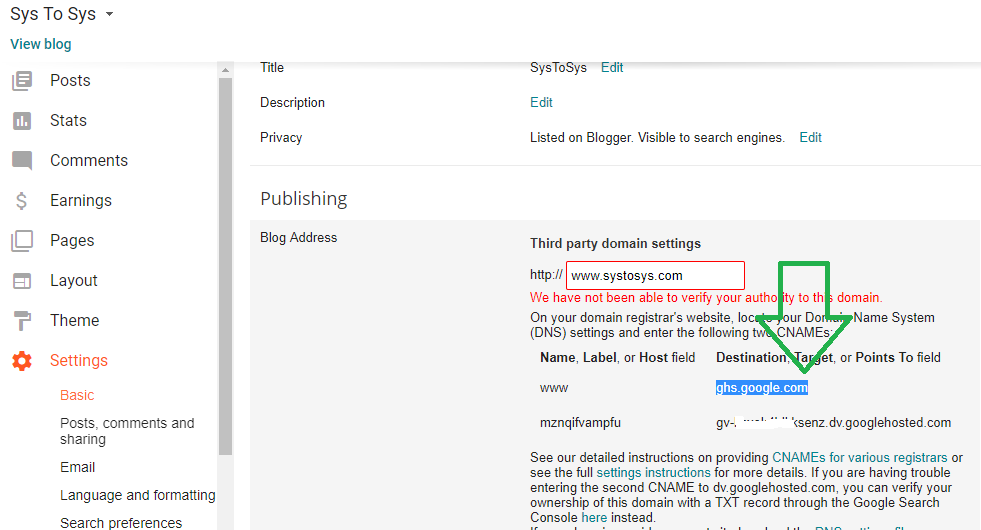The height and width of the screenshot is (530, 981).
Task: Click the View blog link
Action: 41,44
